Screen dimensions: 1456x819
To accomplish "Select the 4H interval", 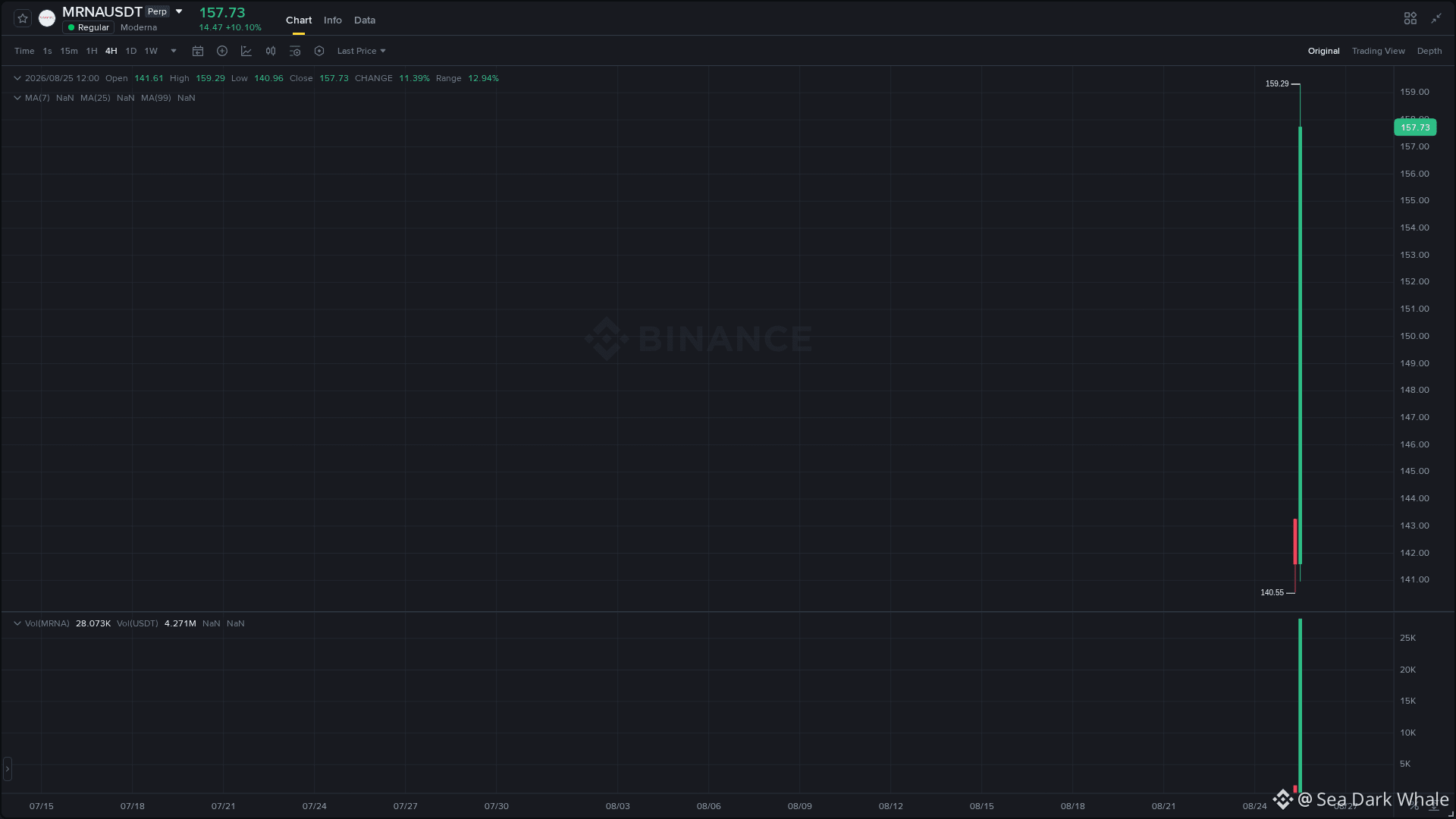I will (111, 51).
